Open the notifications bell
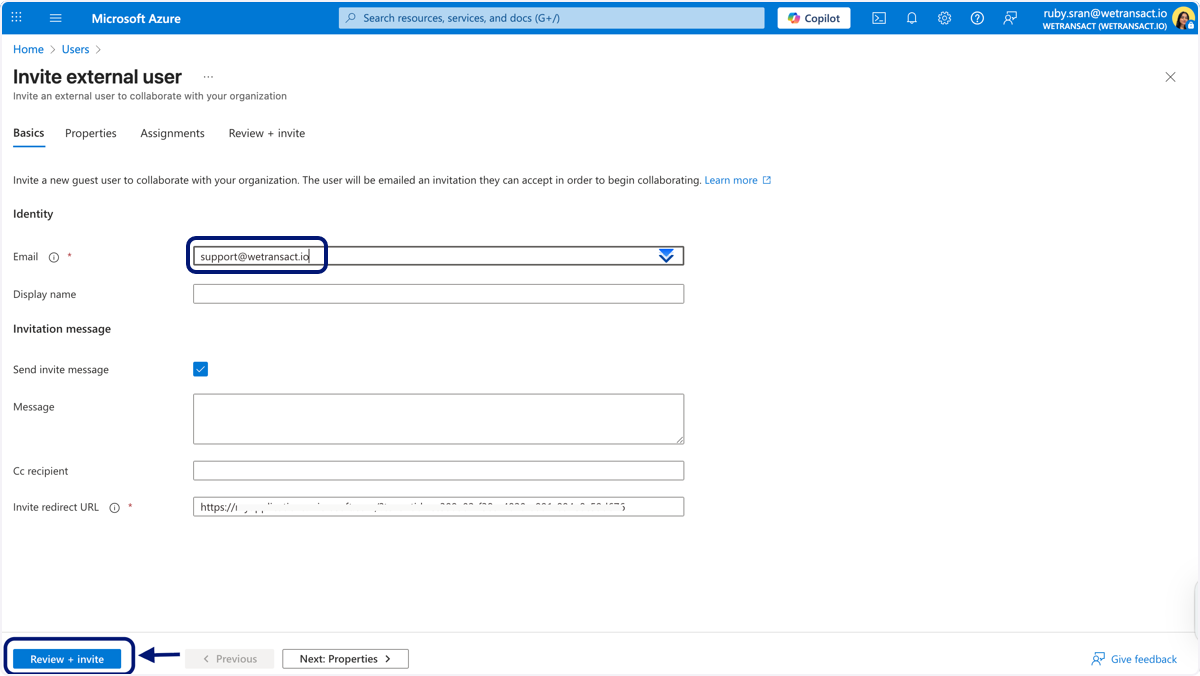The image size is (1200, 676). (912, 18)
